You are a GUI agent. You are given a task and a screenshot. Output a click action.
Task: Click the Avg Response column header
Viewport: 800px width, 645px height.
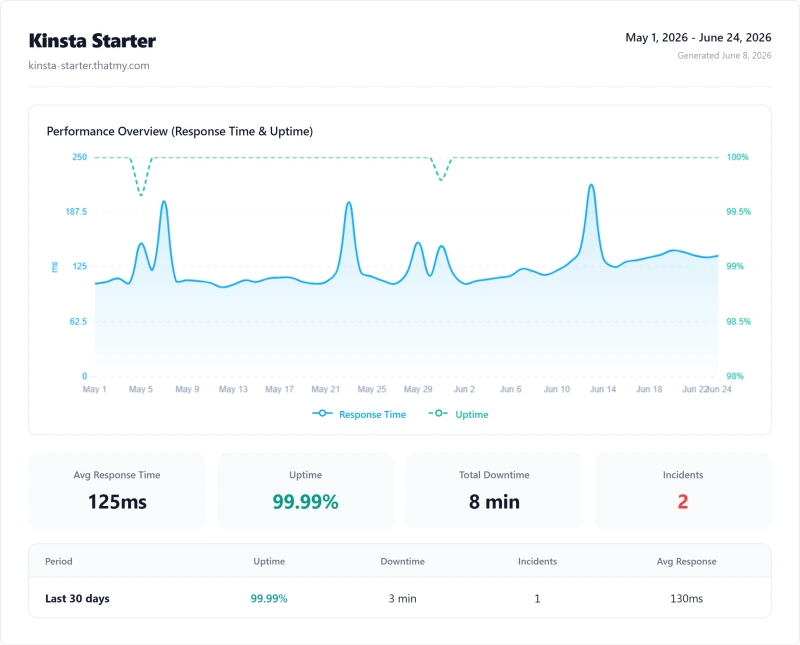(x=686, y=561)
